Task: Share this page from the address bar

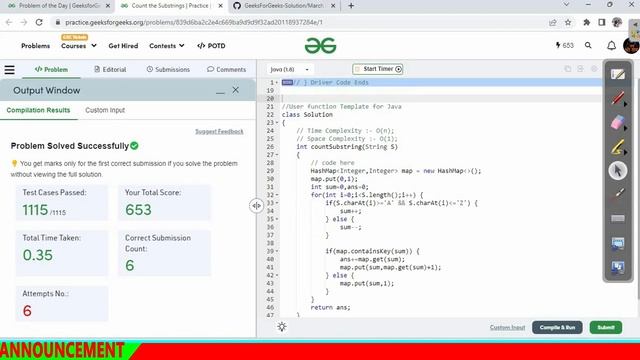Action: (x=553, y=22)
